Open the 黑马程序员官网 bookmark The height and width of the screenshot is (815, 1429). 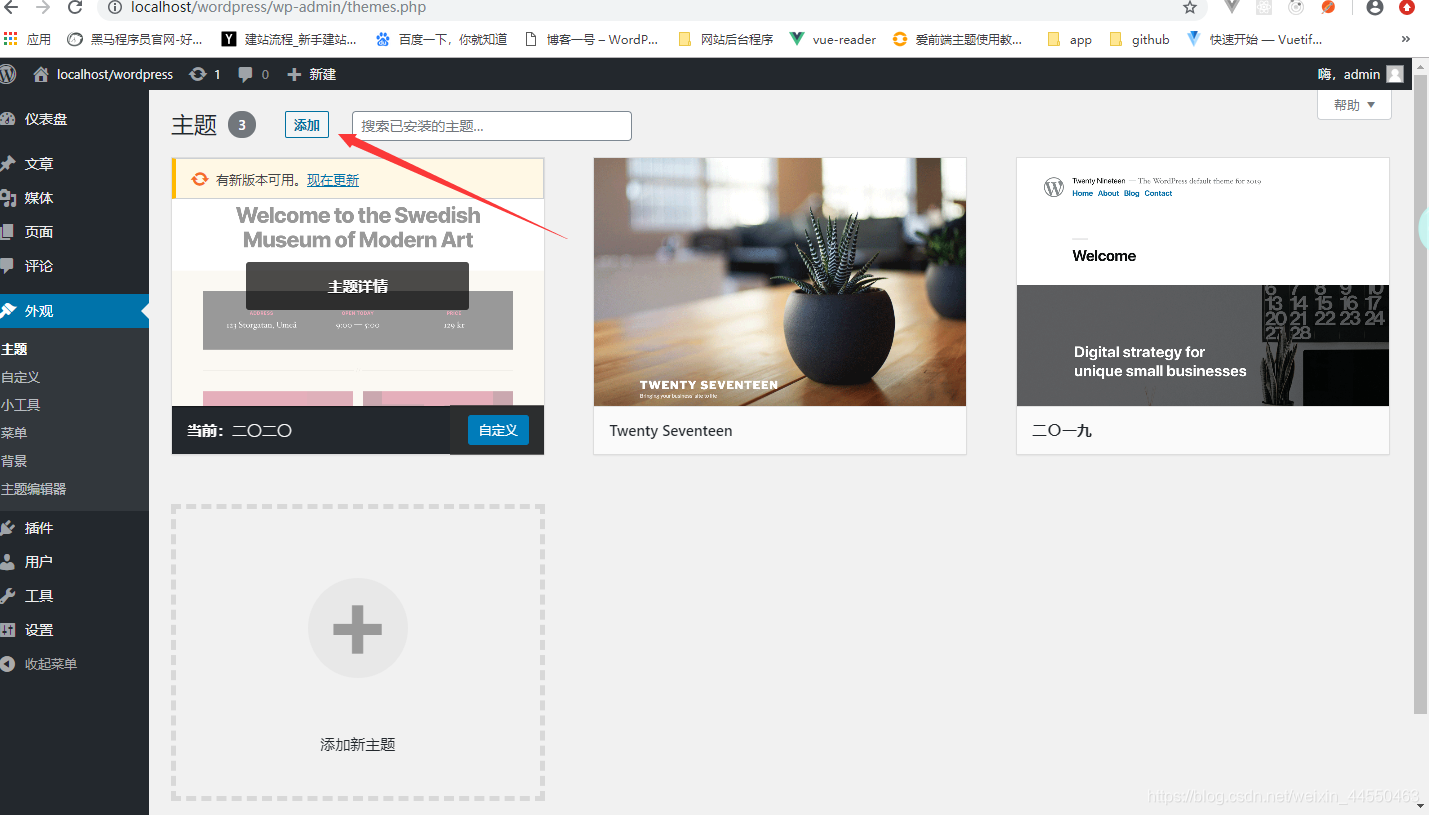[x=135, y=40]
